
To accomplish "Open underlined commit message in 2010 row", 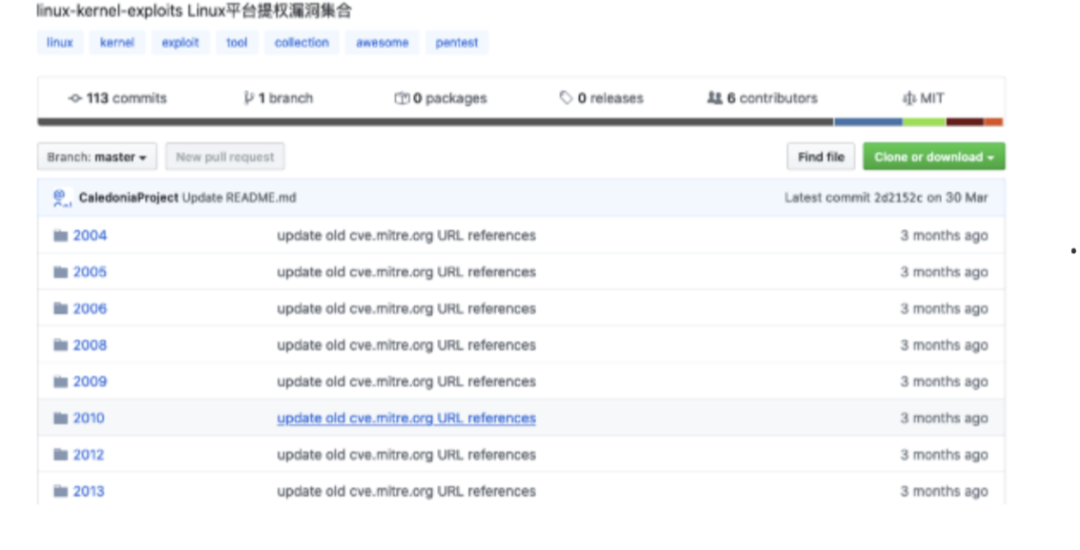I will (406, 419).
